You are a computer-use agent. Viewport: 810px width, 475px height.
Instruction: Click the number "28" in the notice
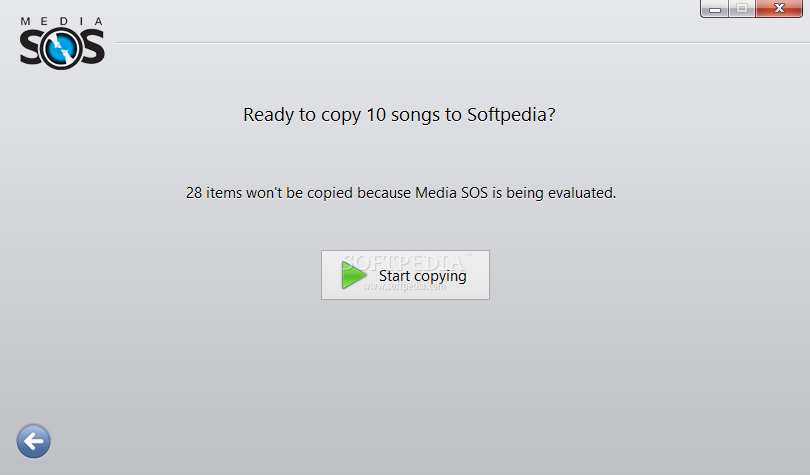point(194,193)
